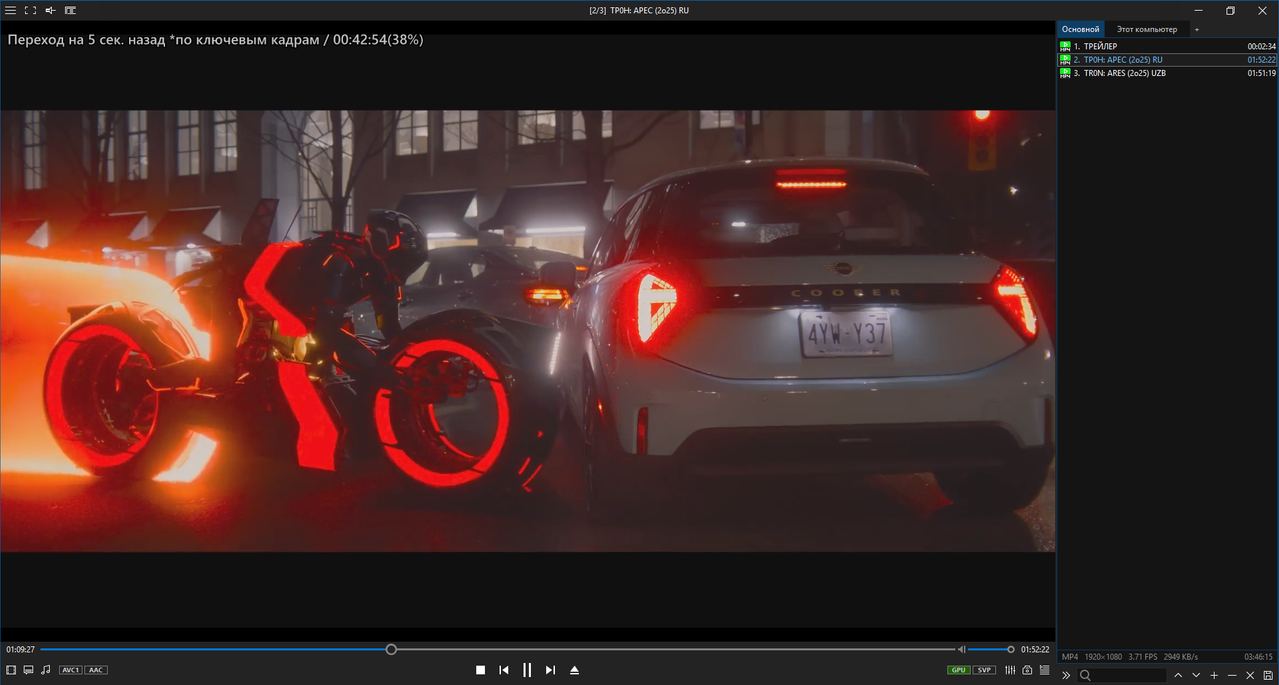The height and width of the screenshot is (685, 1279).
Task: Remove item with playlist minus icon
Action: pos(1232,676)
